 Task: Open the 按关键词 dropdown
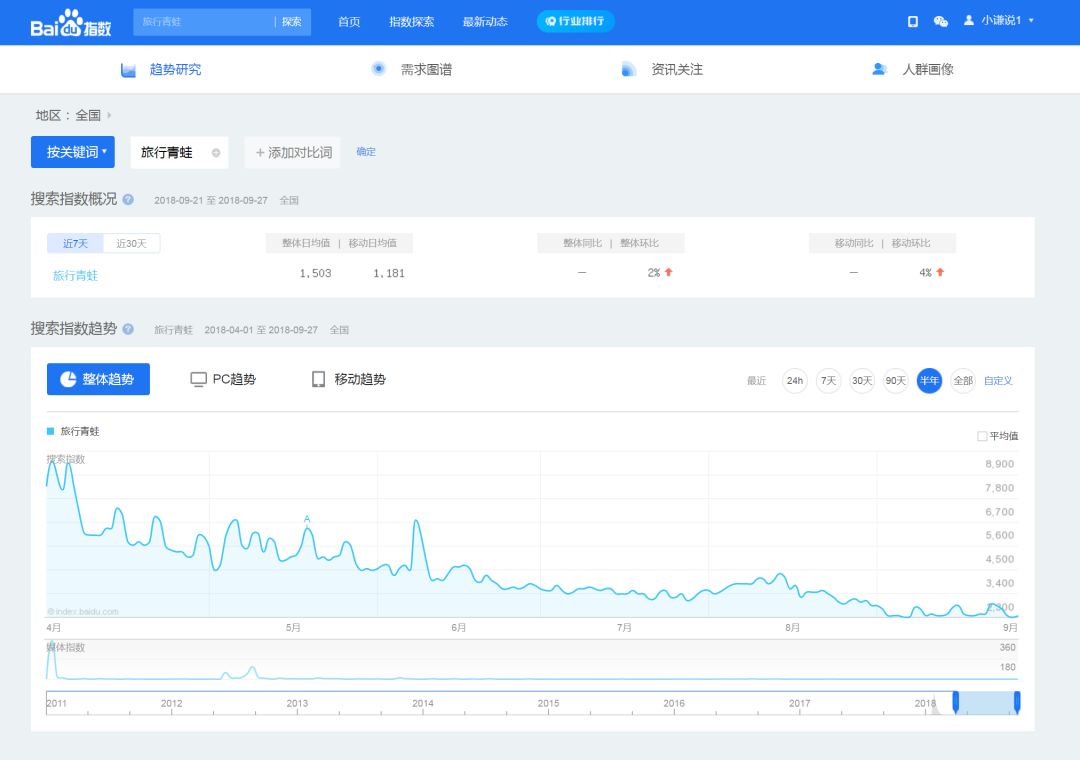(x=72, y=152)
